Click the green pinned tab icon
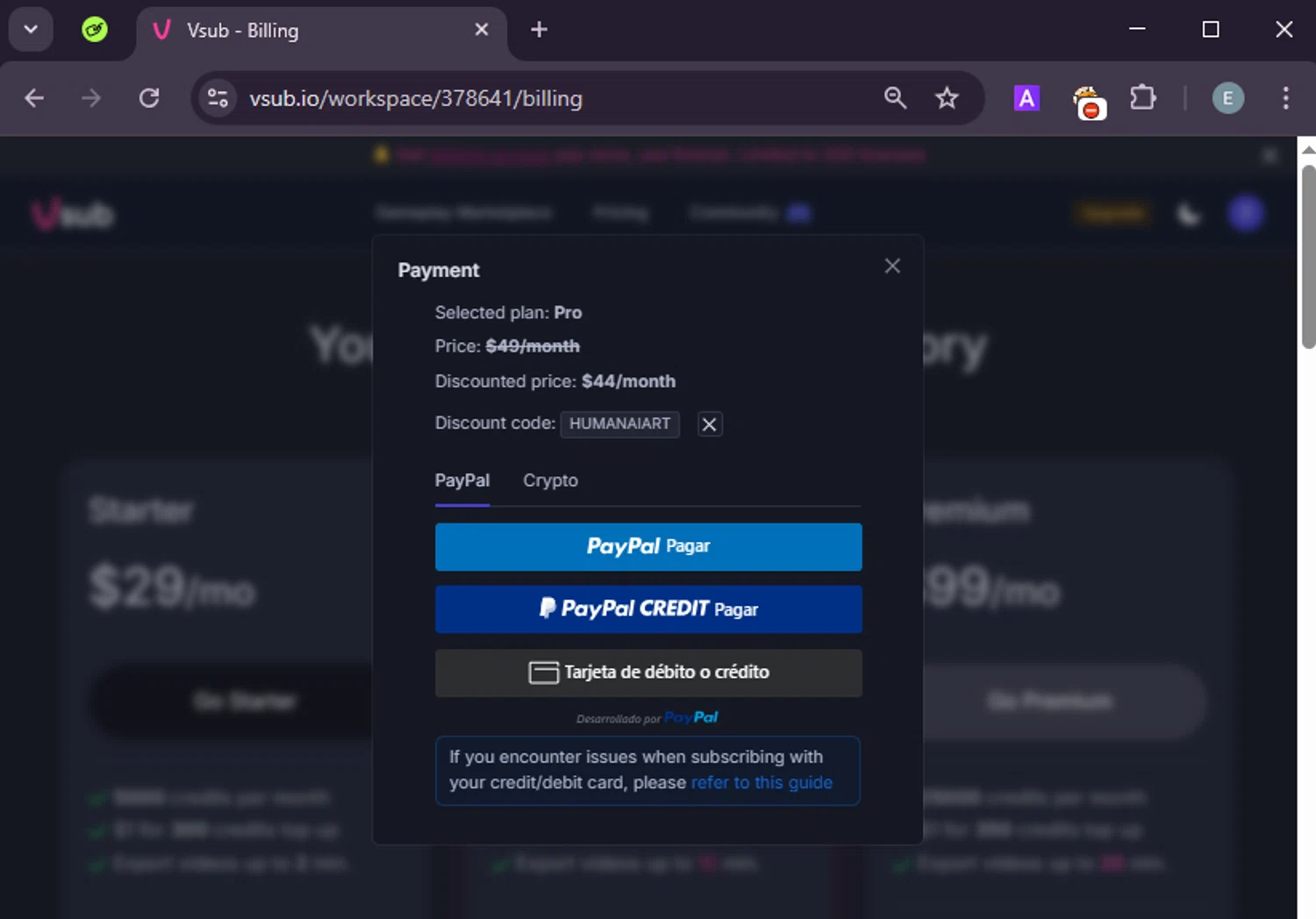Screen dimensions: 1316x919 [95, 30]
